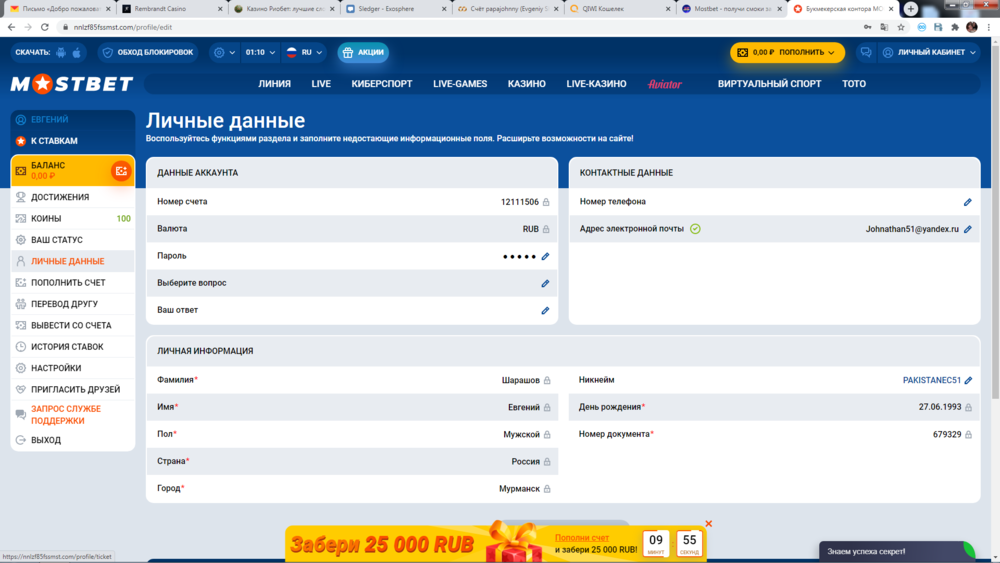Open a new browser tab
This screenshot has width=1000, height=563.
[911, 9]
